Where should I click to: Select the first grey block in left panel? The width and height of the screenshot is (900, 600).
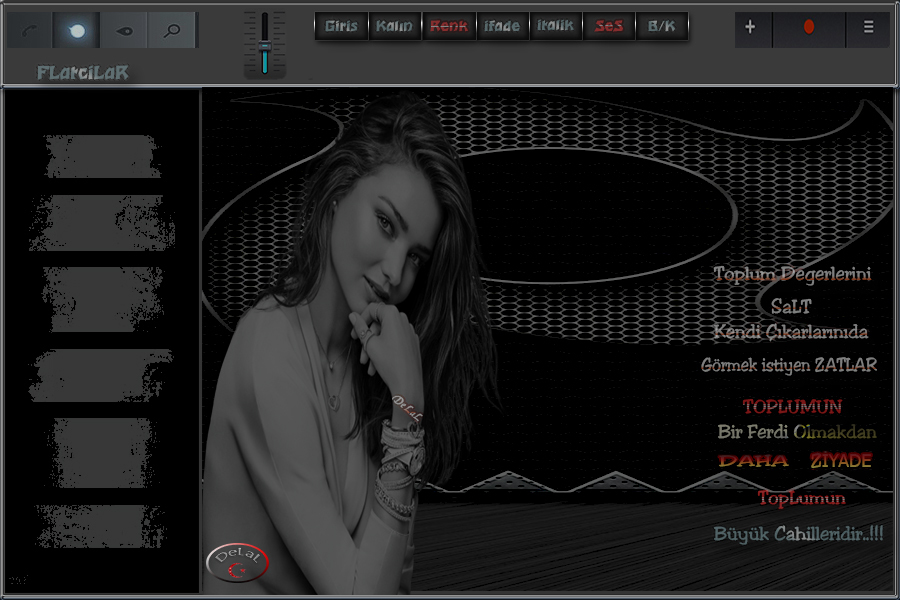102,156
